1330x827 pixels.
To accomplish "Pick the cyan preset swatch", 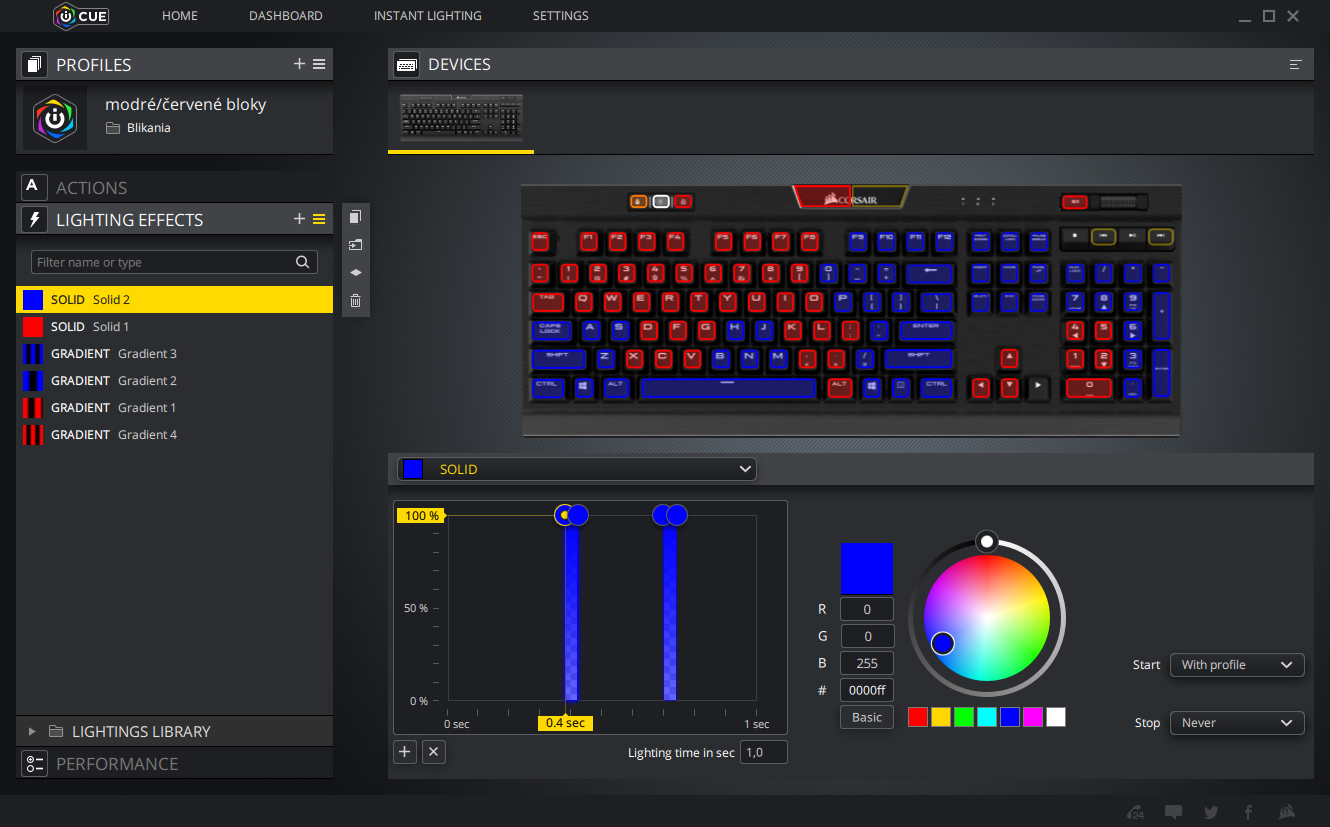I will tap(987, 717).
